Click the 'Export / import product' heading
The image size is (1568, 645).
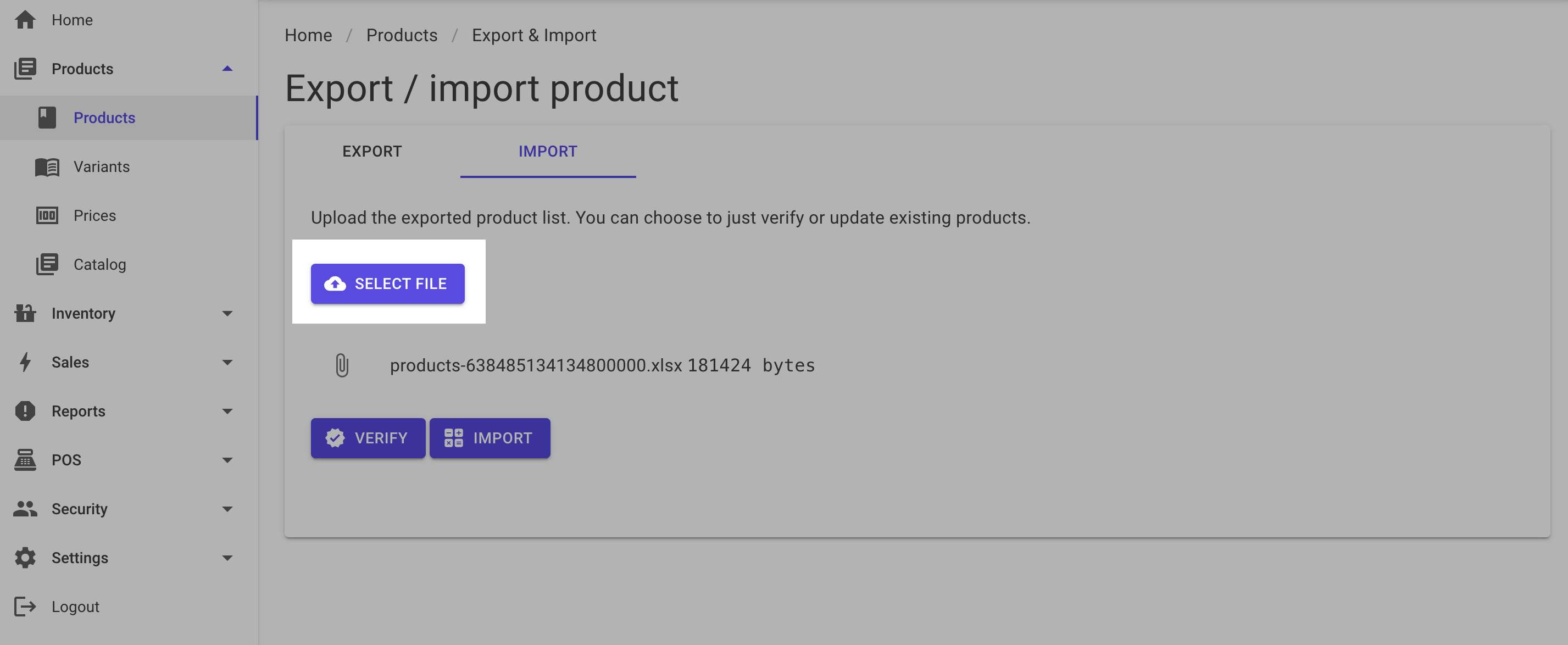481,89
